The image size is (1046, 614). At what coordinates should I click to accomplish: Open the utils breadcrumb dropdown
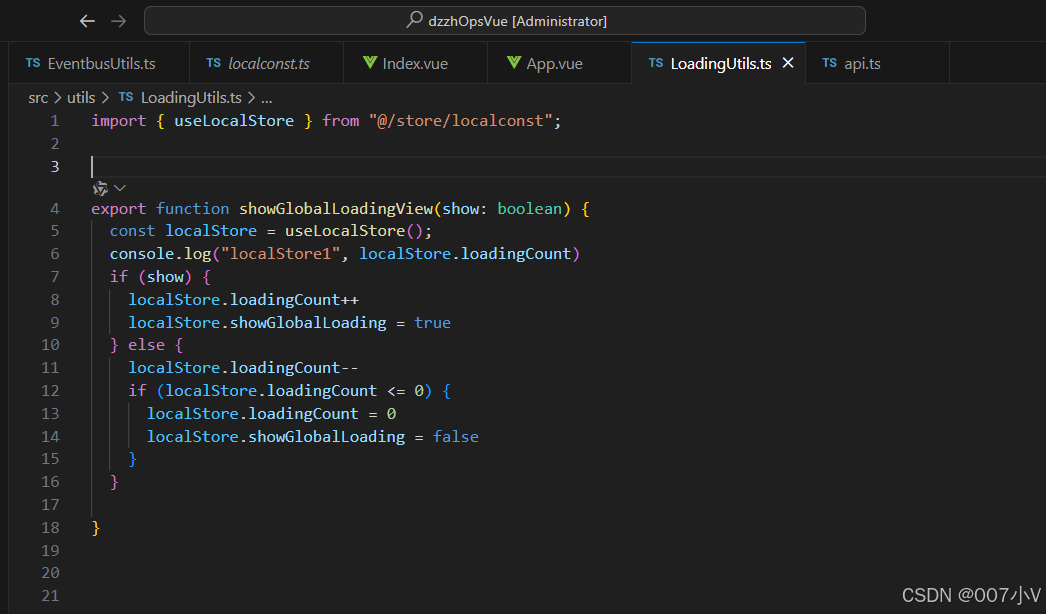(x=80, y=97)
